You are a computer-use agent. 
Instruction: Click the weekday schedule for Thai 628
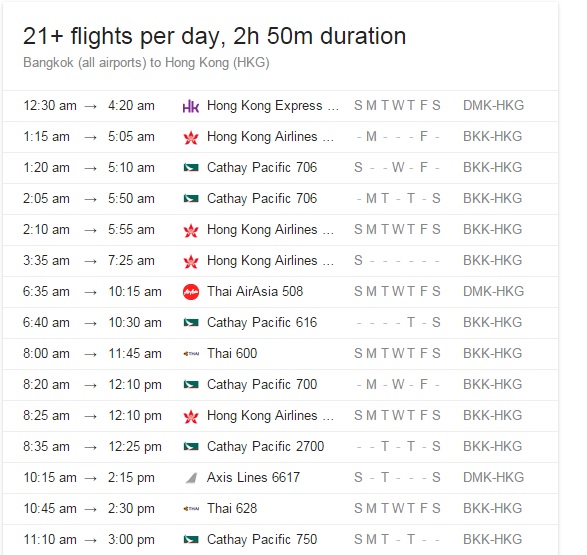coord(397,509)
